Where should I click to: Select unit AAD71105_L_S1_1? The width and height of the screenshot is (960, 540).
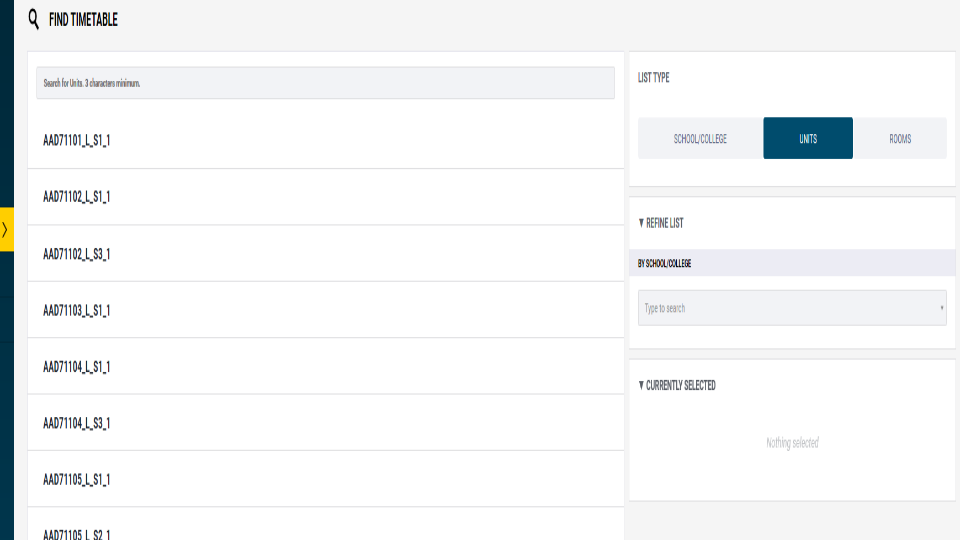[x=326, y=479]
